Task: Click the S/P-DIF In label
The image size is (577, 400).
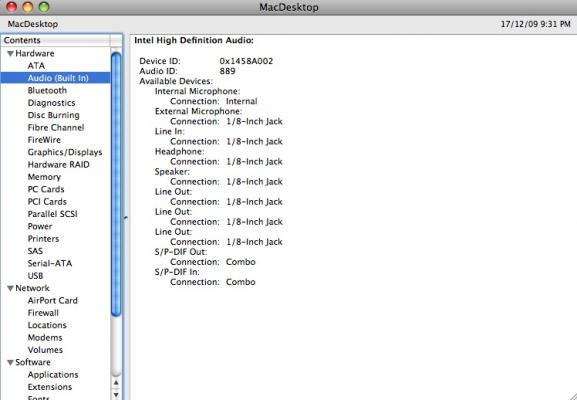Action: pyautogui.click(x=177, y=272)
